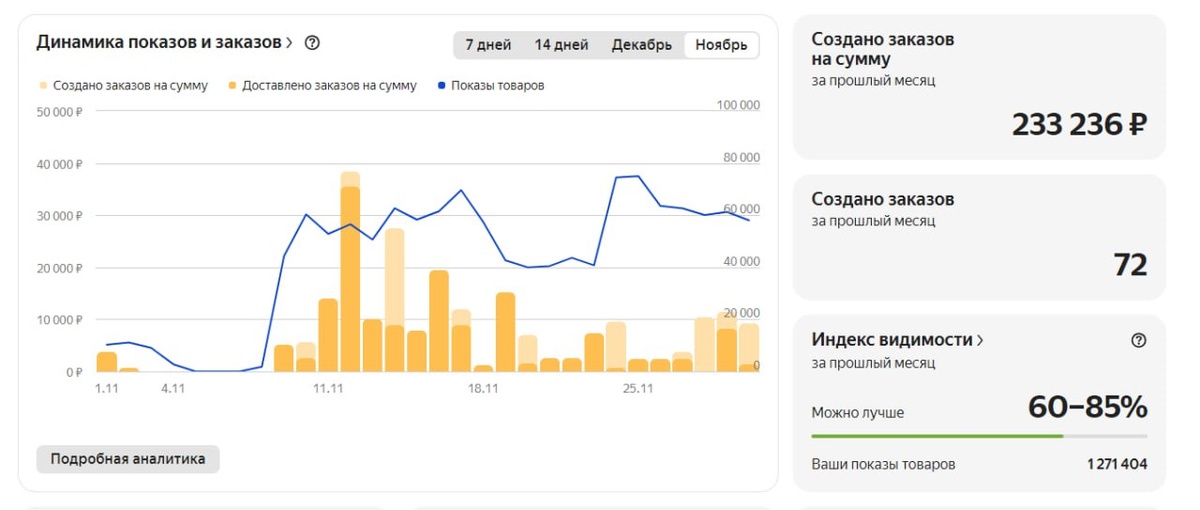Screen dimensions: 1200x510
Task: Toggle legend dot Создано заказов на сумму
Action: point(42,86)
